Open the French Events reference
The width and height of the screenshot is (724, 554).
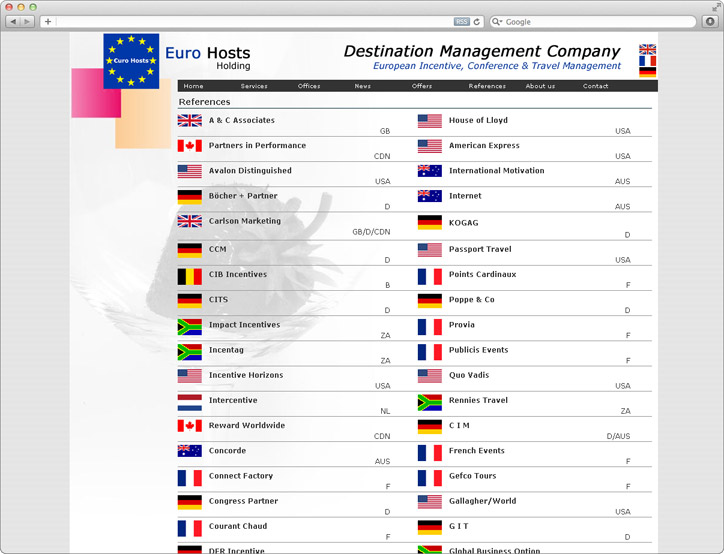pyautogui.click(x=477, y=451)
